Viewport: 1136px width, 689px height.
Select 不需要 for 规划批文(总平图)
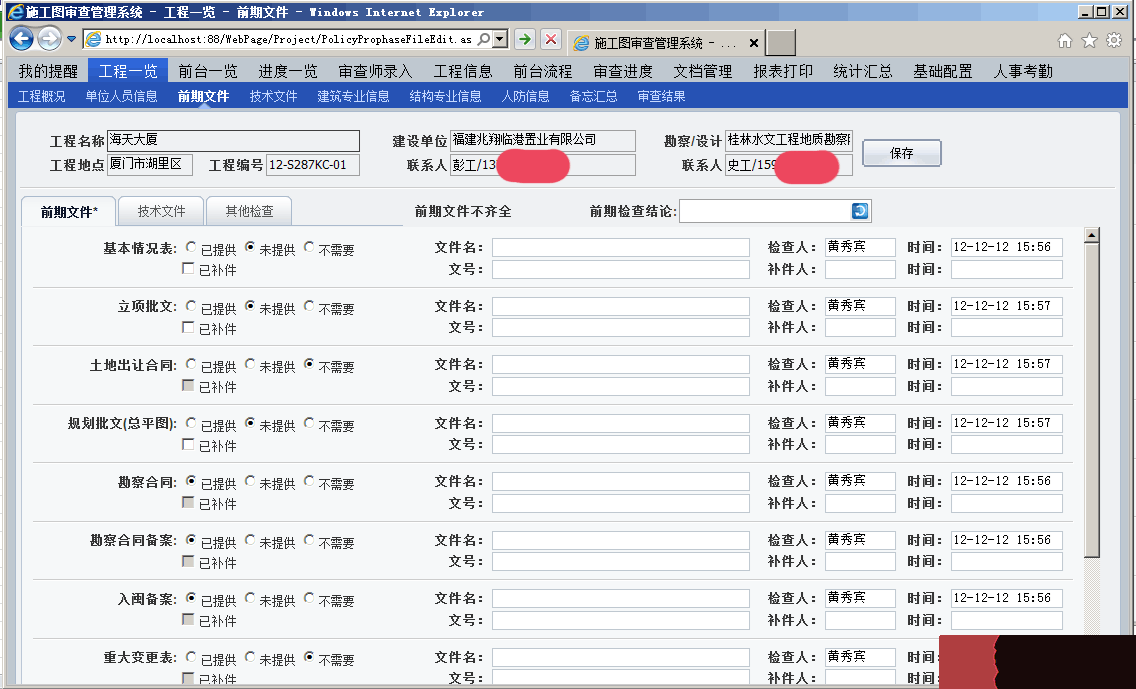click(309, 422)
